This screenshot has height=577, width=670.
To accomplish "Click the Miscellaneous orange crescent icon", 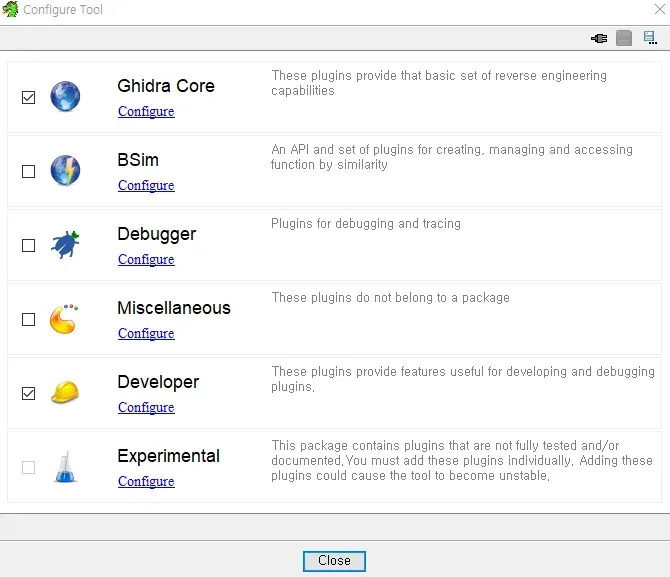I will (x=64, y=319).
